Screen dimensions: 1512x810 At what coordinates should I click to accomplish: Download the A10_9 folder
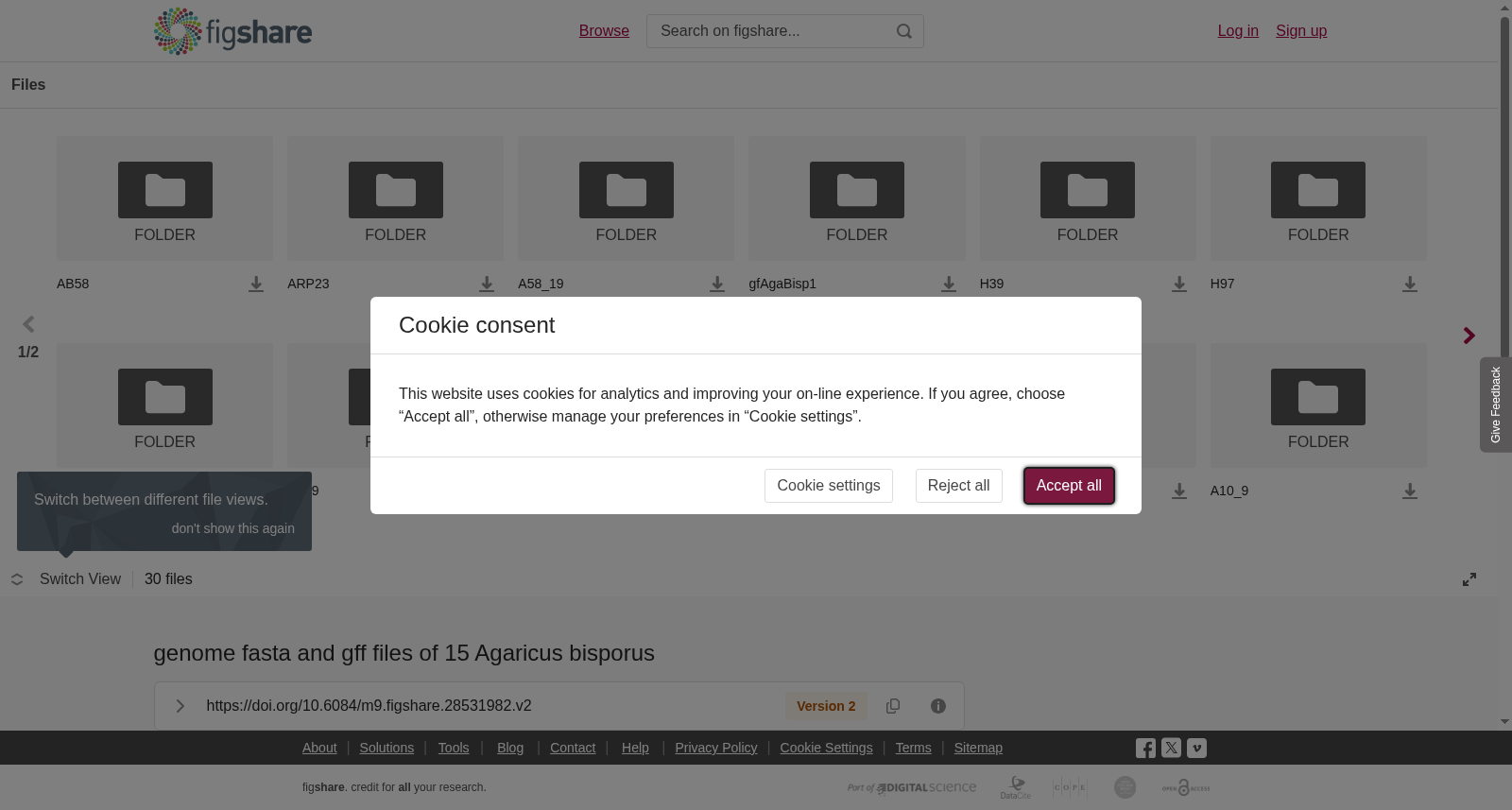point(1410,491)
